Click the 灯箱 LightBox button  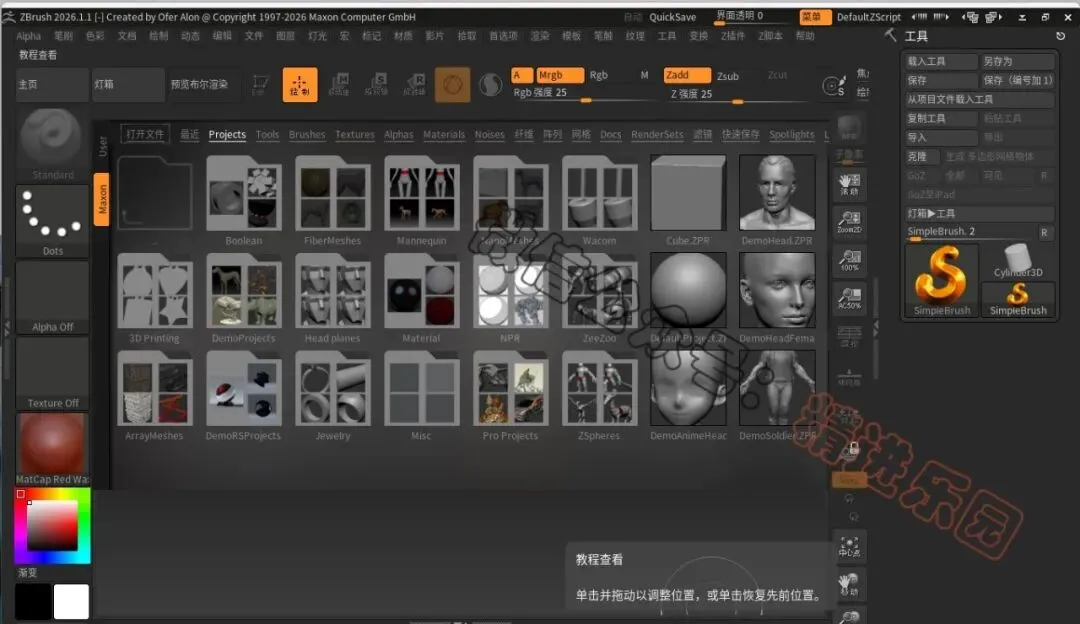pyautogui.click(x=128, y=85)
